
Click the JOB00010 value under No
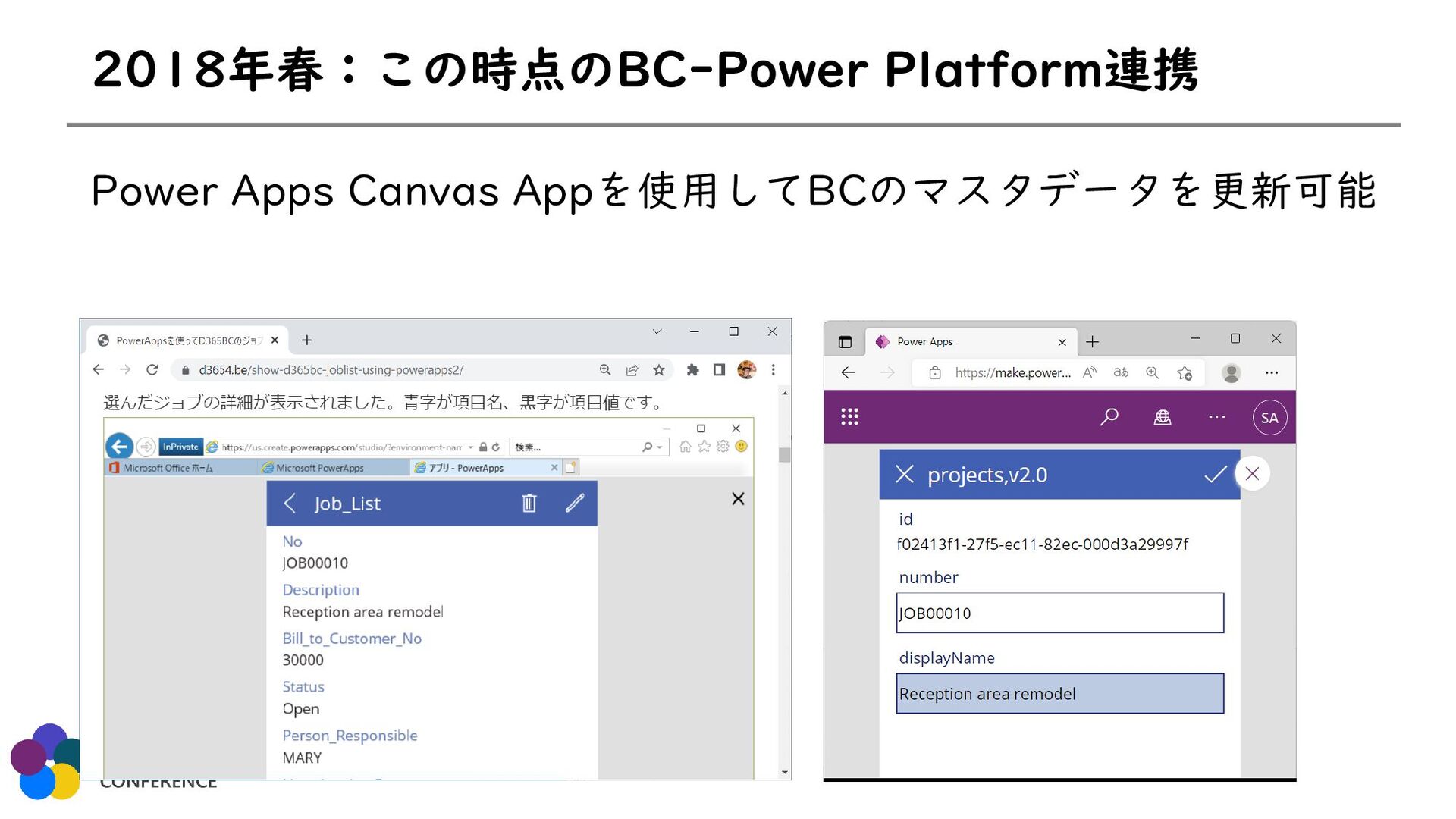[315, 563]
